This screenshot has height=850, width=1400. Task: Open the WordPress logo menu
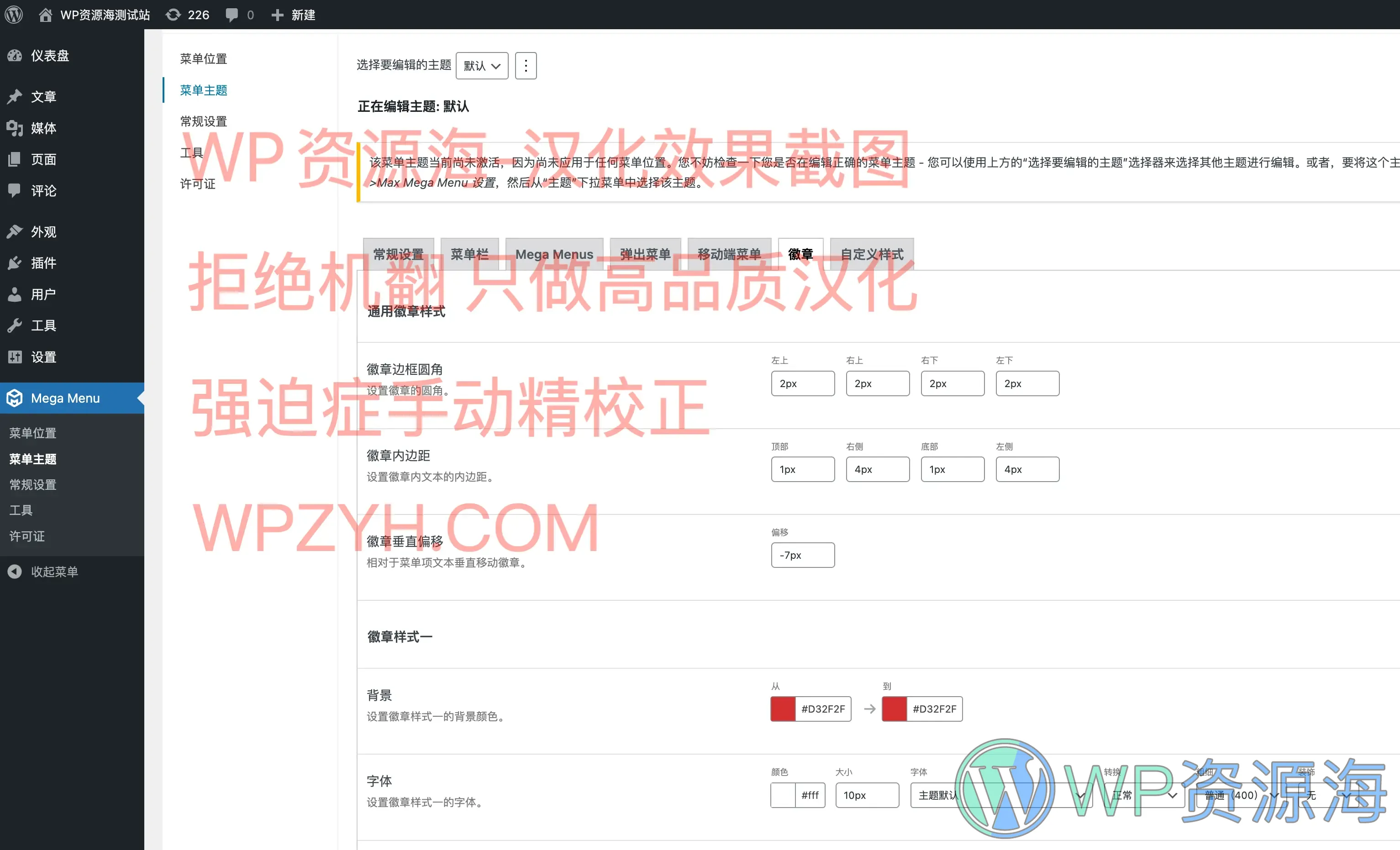tap(14, 15)
